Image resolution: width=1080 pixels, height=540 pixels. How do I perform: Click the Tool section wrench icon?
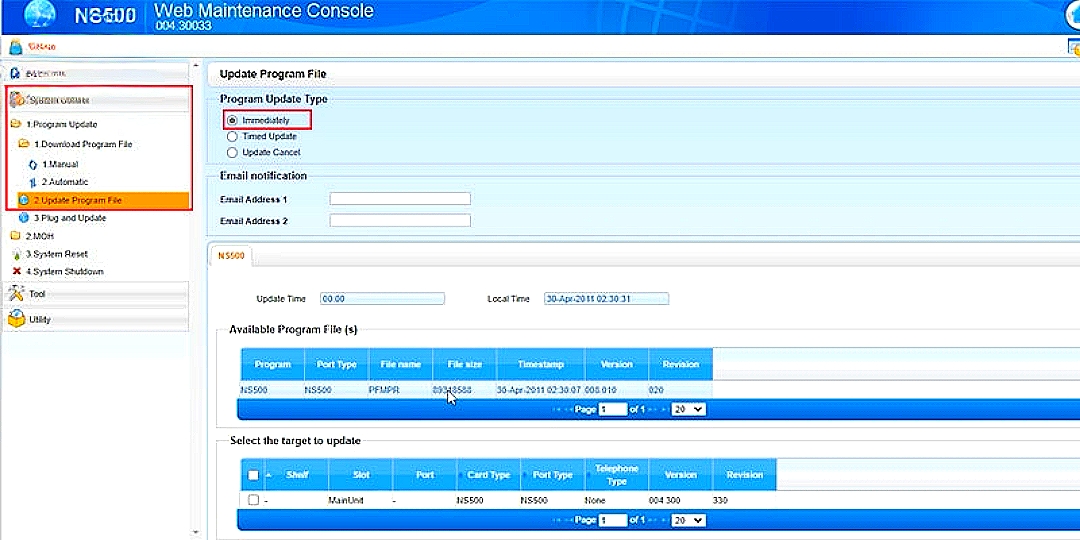pos(16,293)
